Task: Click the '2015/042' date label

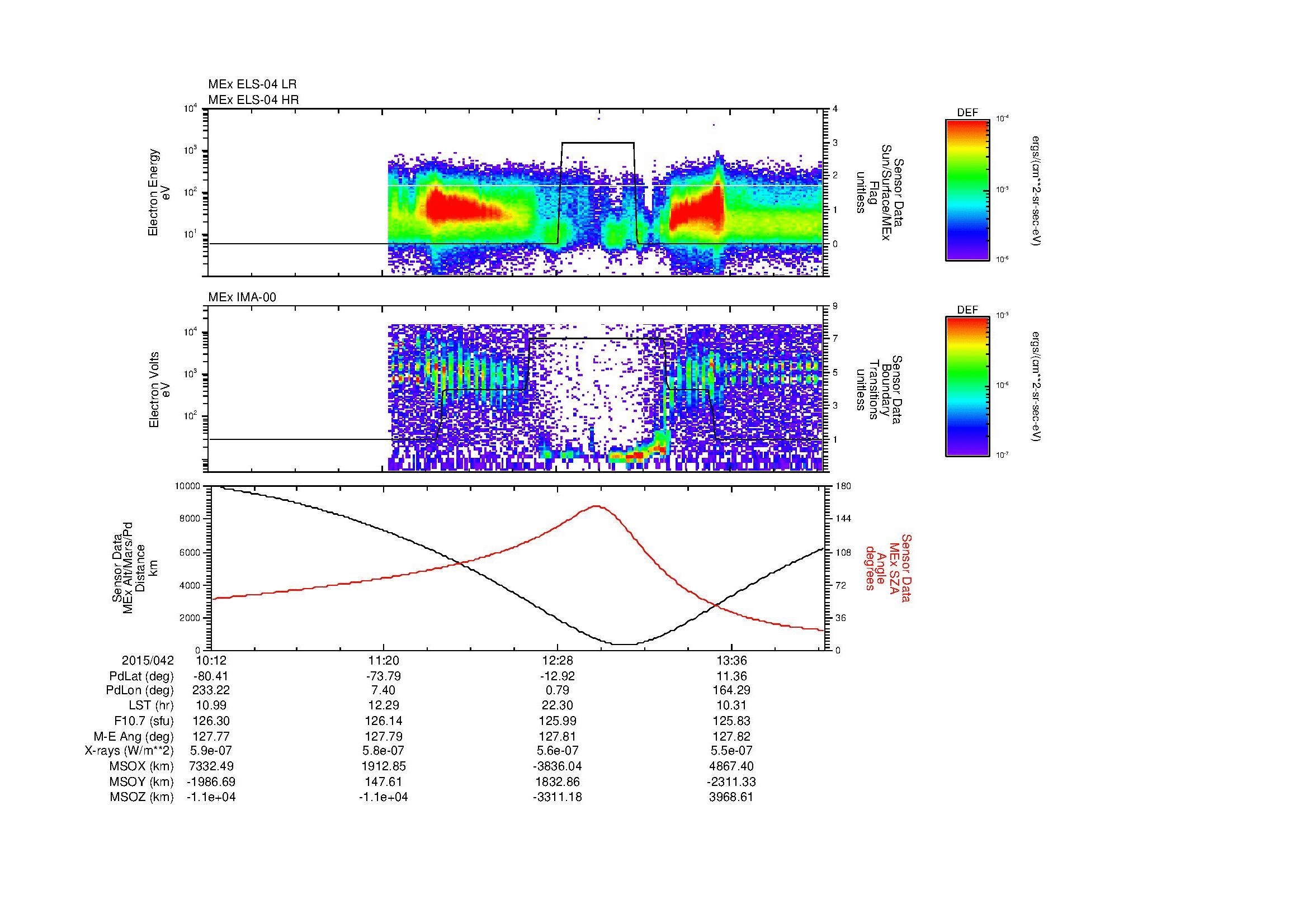Action: point(148,661)
